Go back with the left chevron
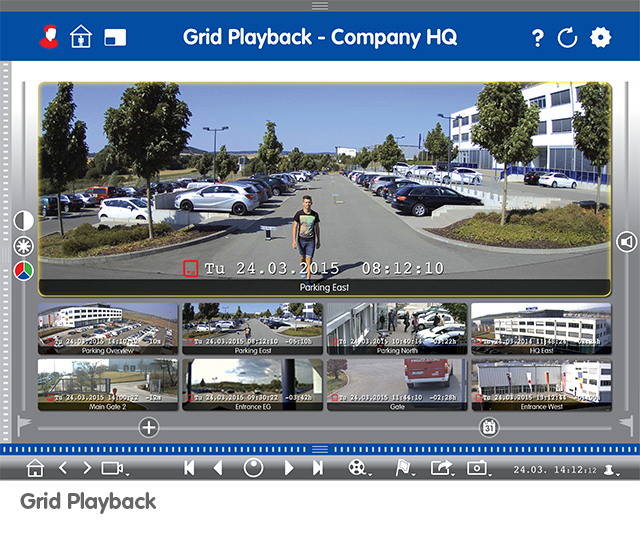This screenshot has width=640, height=540. pyautogui.click(x=63, y=468)
